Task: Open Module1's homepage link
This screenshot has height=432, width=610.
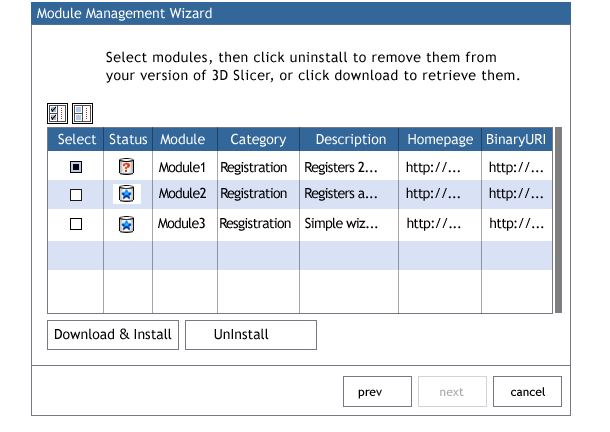Action: 433,167
